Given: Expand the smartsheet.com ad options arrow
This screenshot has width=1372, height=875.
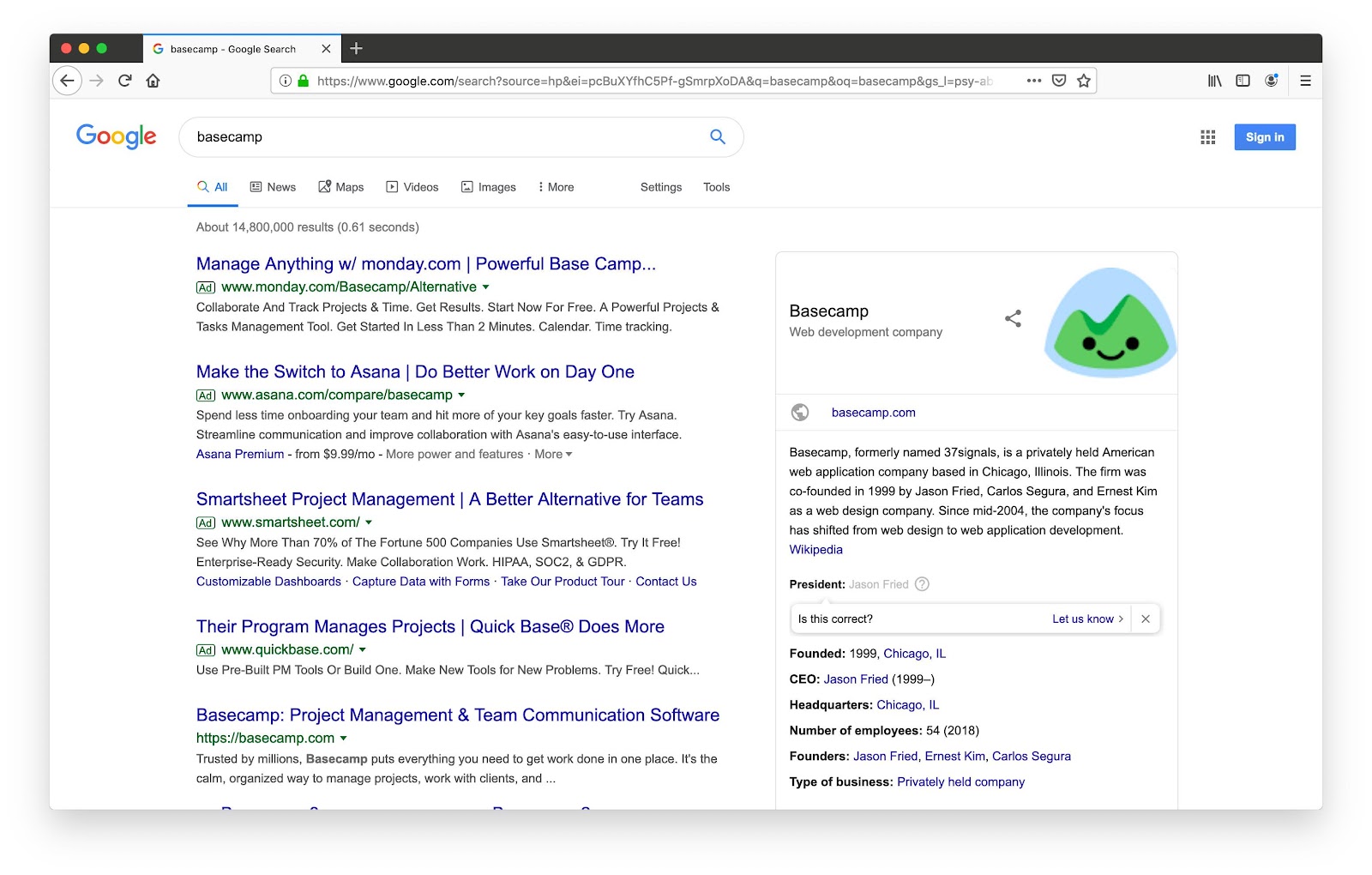Looking at the screenshot, I should pos(369,522).
